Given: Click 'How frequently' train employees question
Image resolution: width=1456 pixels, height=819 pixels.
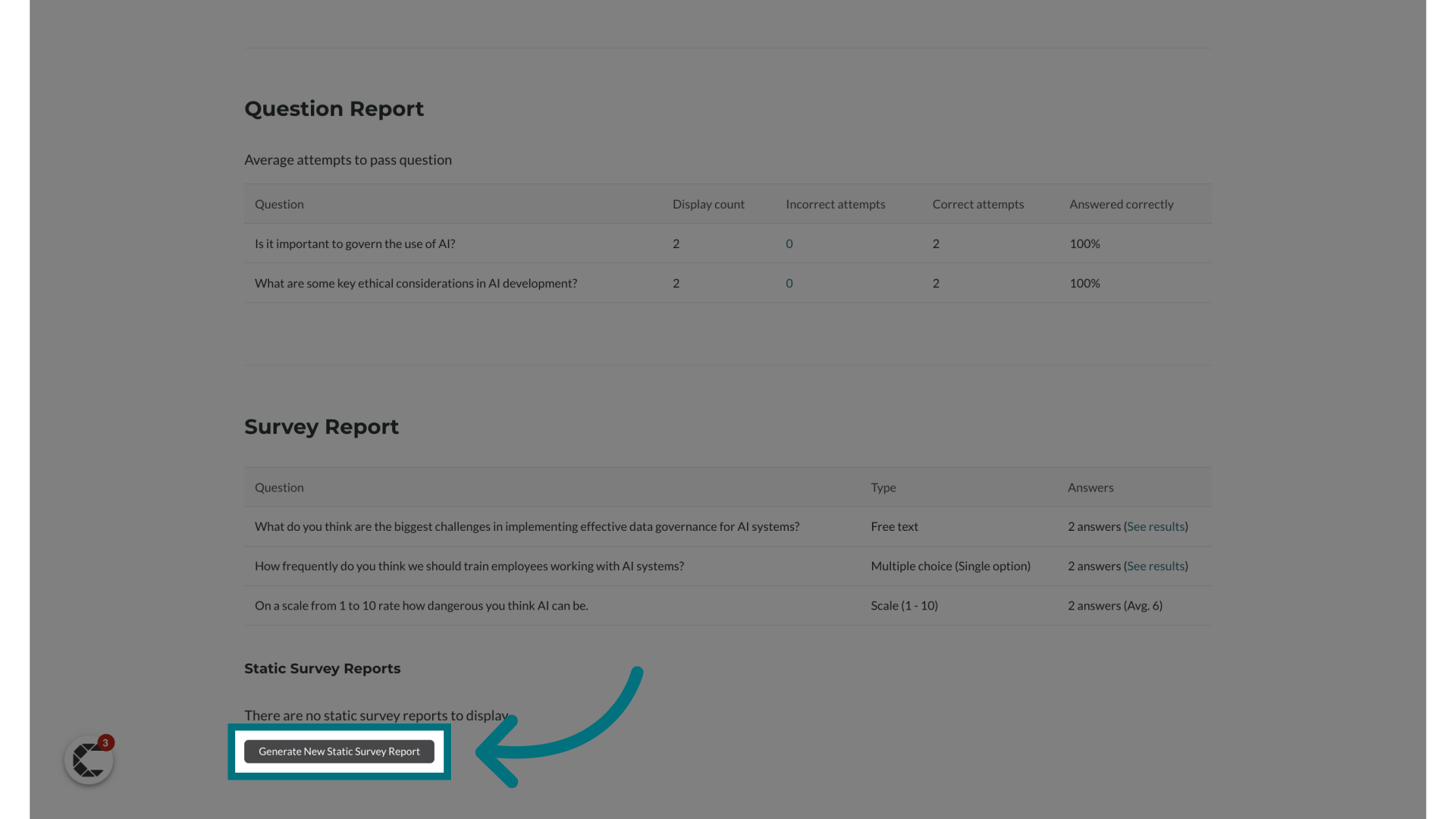Looking at the screenshot, I should point(469,566).
